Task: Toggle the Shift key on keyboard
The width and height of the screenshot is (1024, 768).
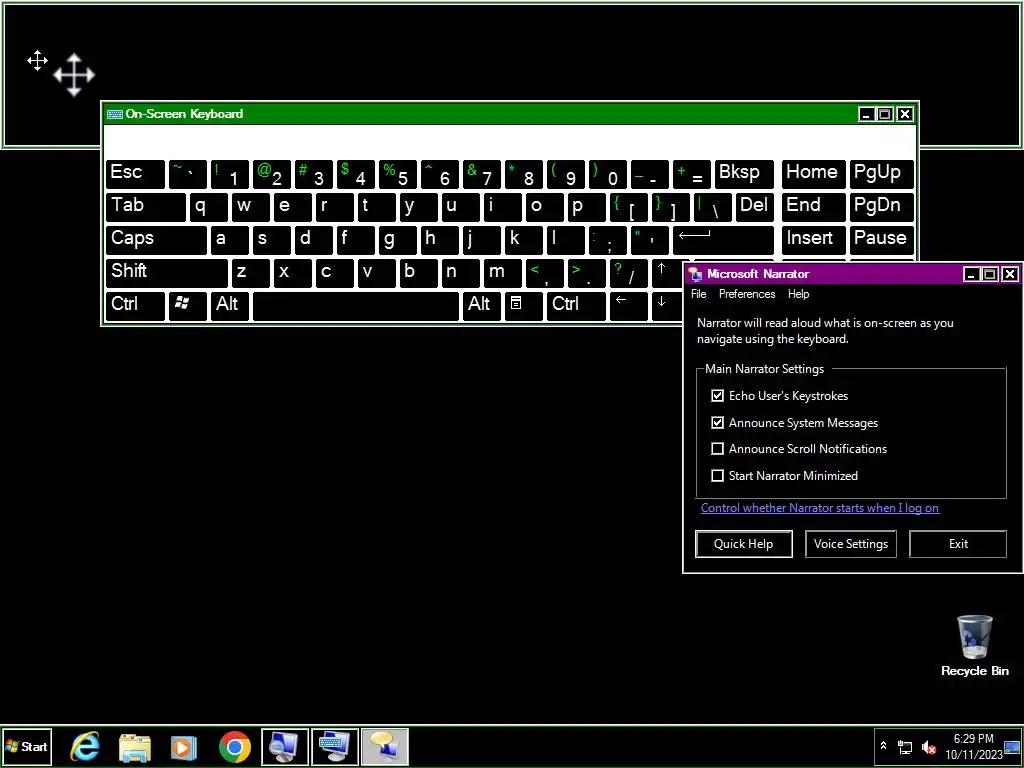Action: pyautogui.click(x=167, y=272)
